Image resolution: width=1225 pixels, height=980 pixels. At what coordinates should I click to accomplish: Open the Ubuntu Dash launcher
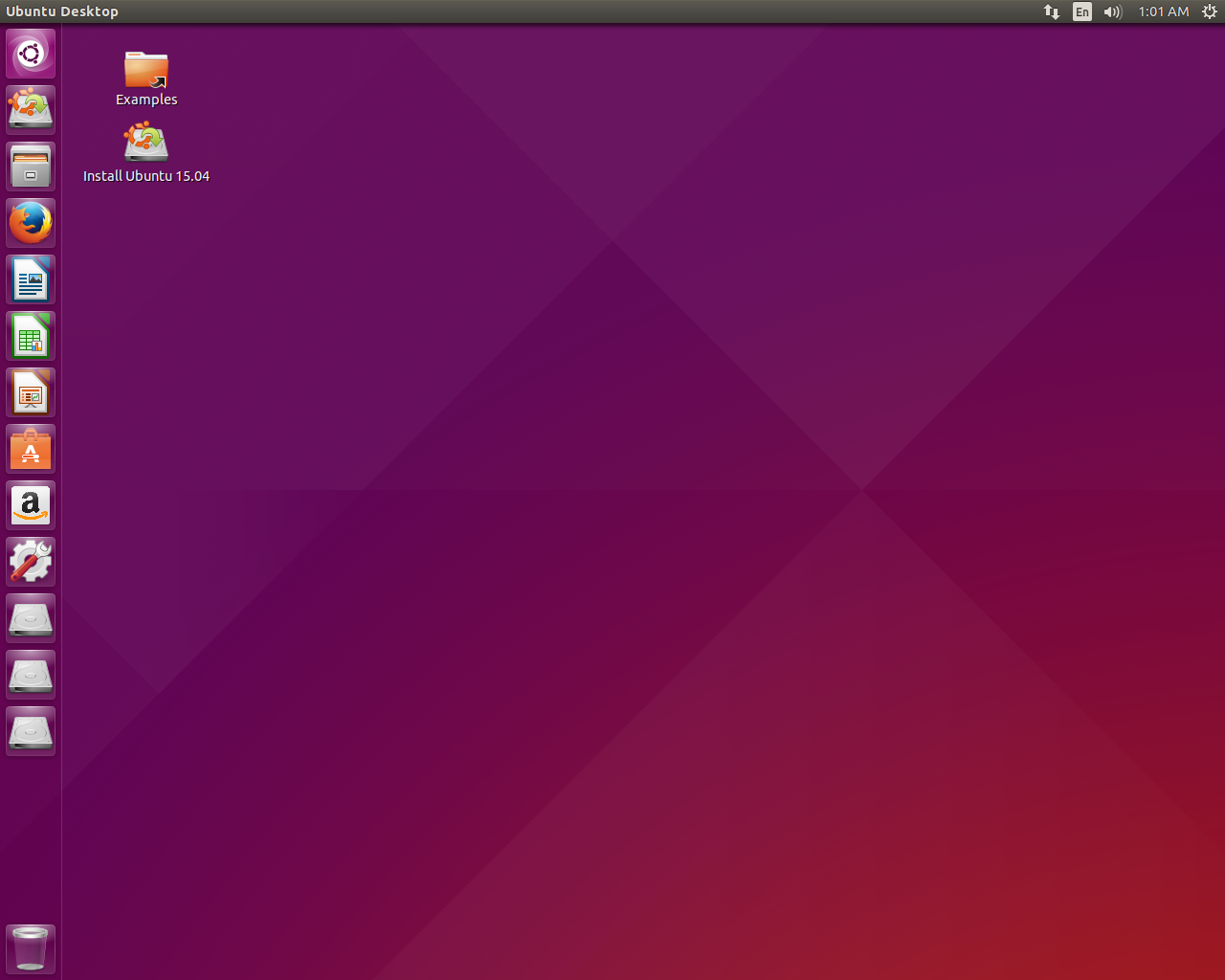point(30,53)
